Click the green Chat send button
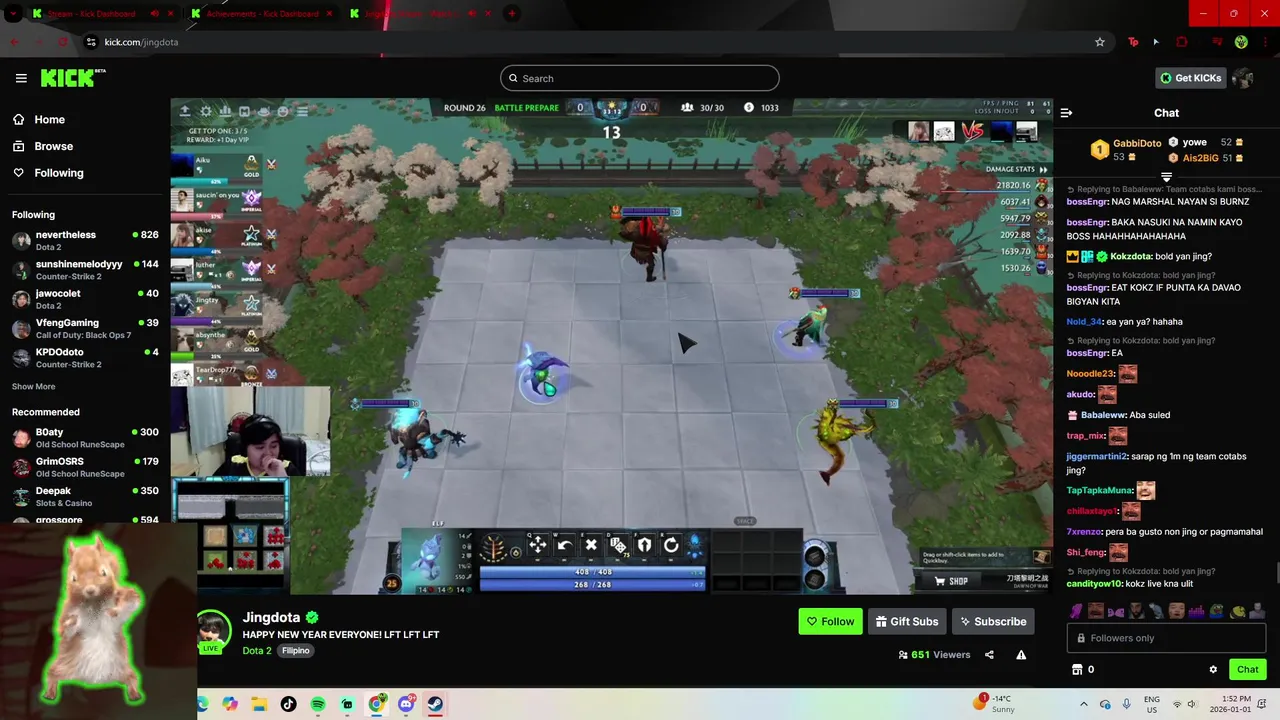Image resolution: width=1280 pixels, height=720 pixels. point(1247,669)
